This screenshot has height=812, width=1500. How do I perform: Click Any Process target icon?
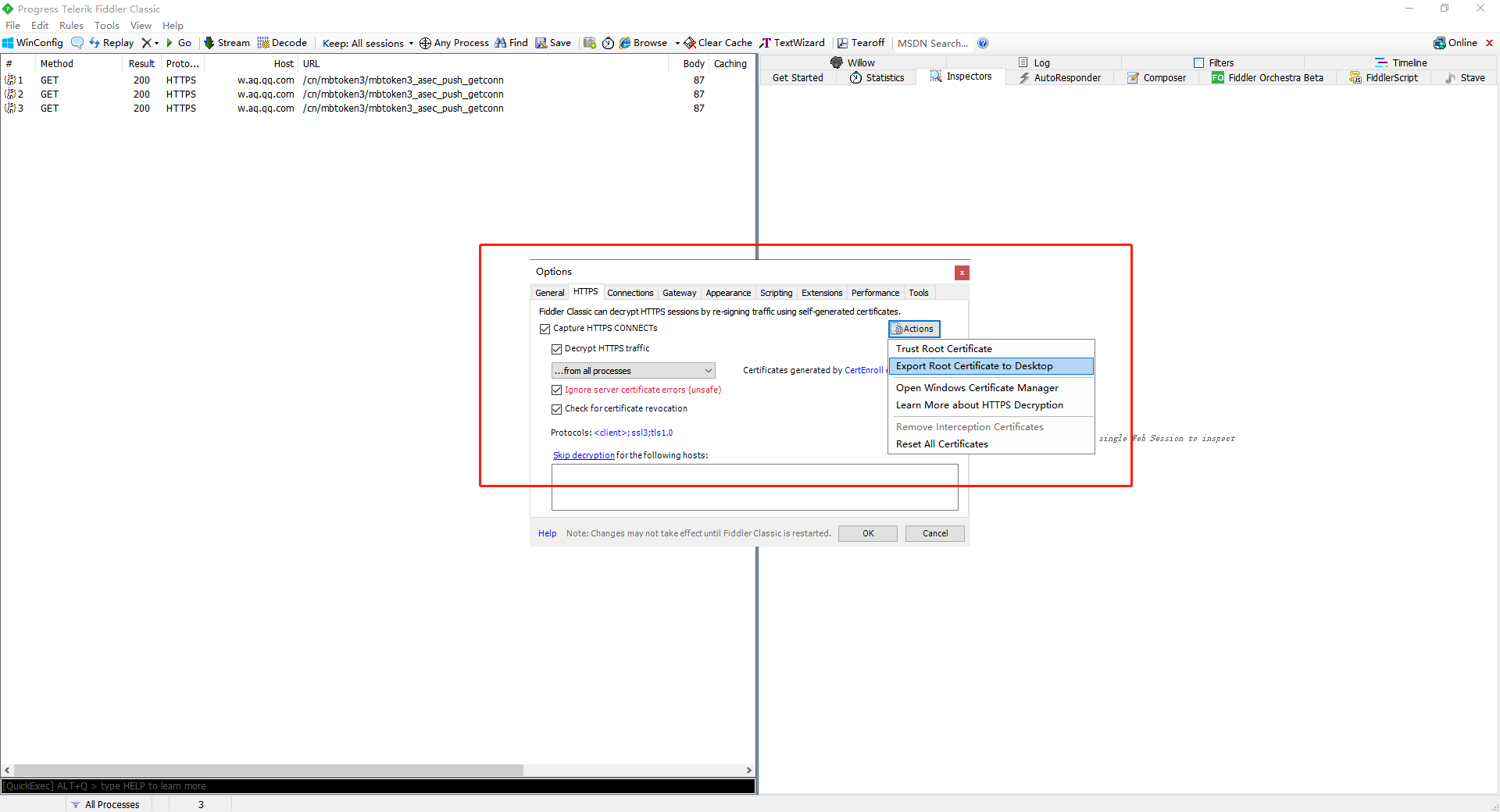pyautogui.click(x=425, y=43)
